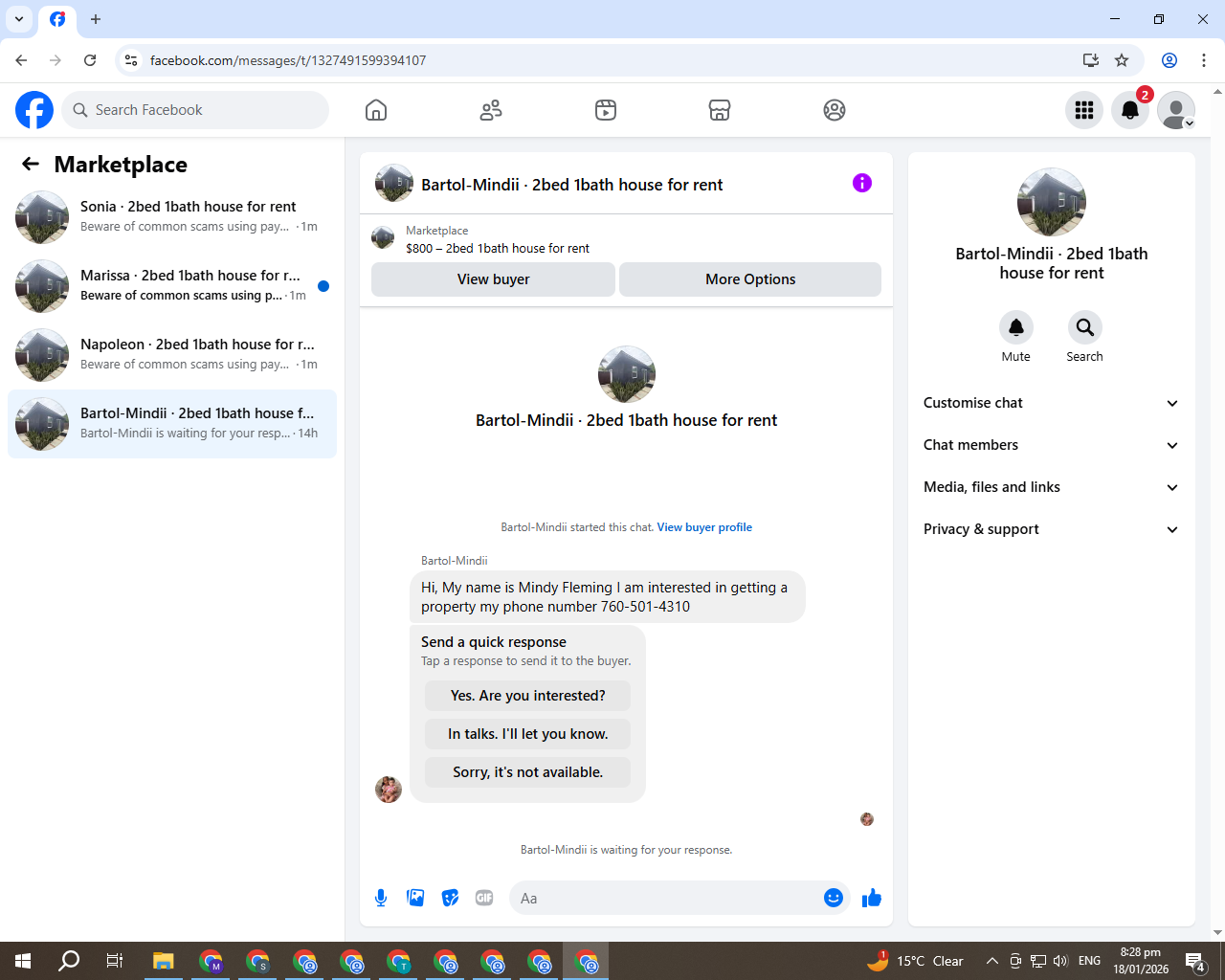Send a thumbs-up like

tap(871, 898)
